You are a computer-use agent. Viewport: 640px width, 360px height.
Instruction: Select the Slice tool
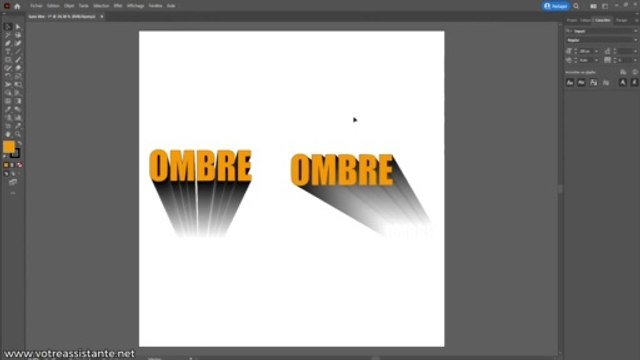coord(18,126)
